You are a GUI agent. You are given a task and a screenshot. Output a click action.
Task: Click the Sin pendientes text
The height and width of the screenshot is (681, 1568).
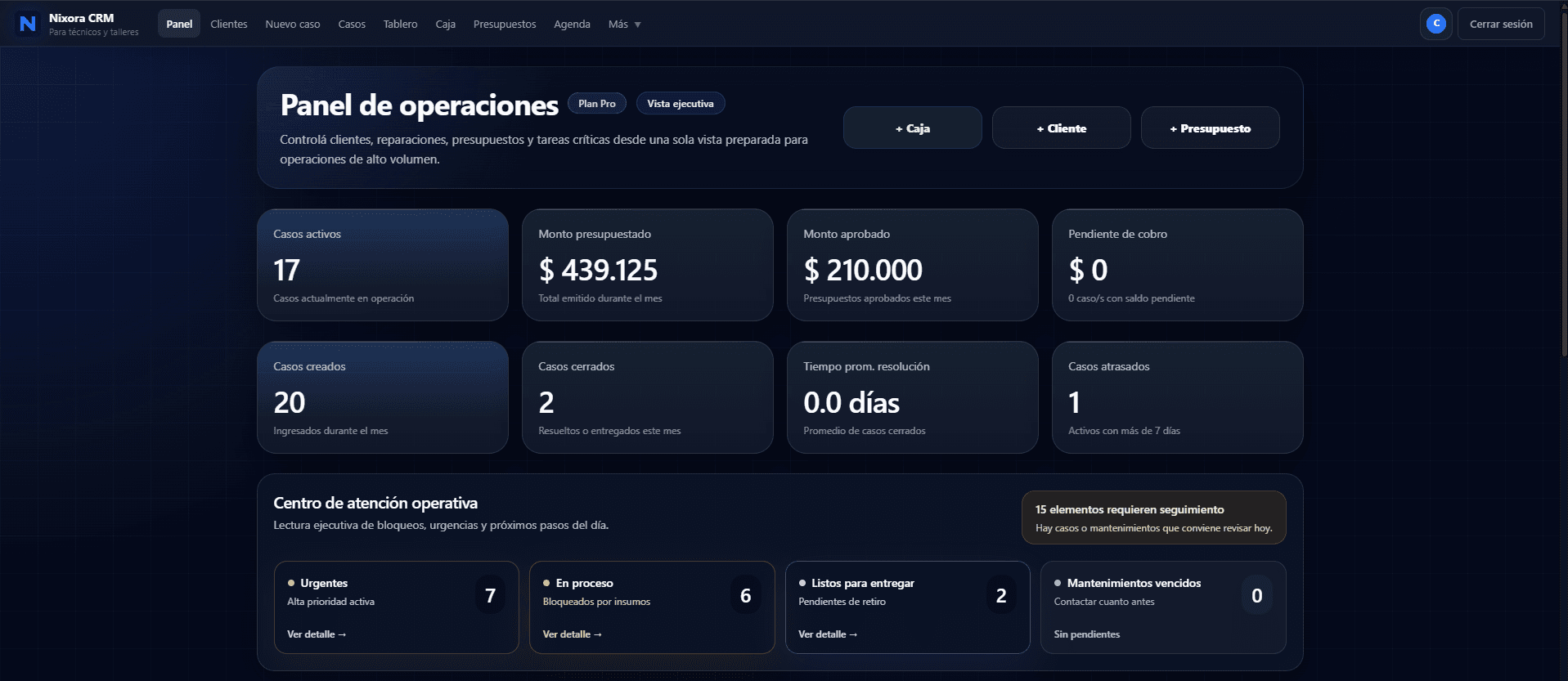tap(1087, 634)
